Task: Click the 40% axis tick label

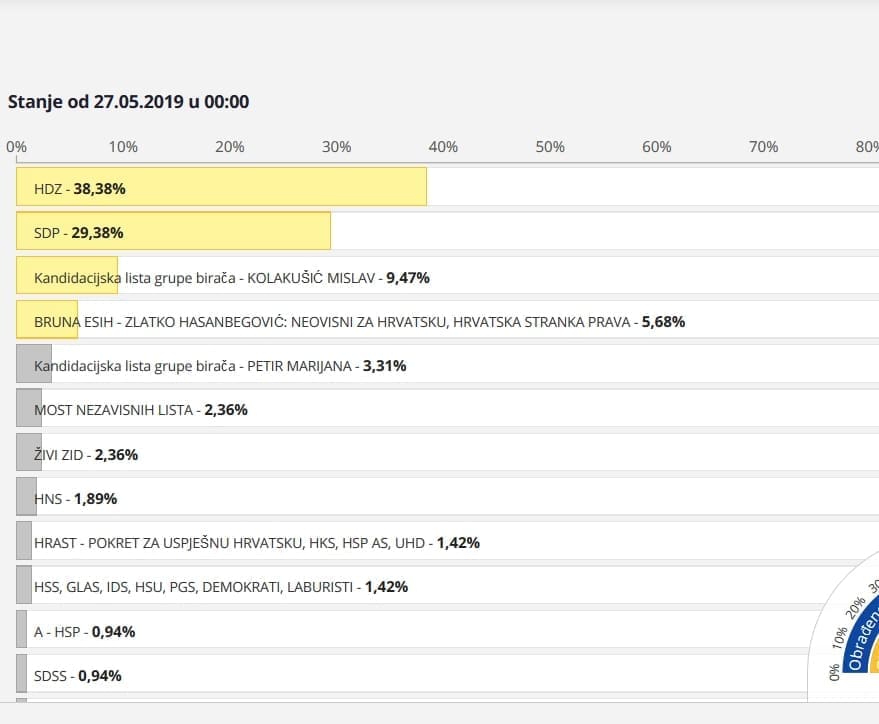Action: click(x=443, y=147)
